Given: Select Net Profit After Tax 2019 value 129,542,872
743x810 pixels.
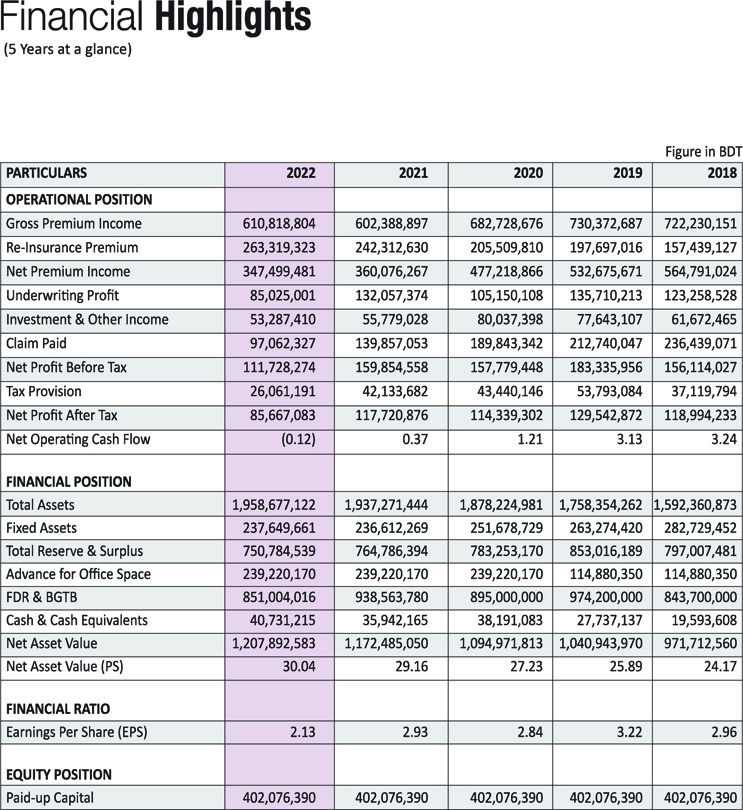Looking at the screenshot, I should (x=606, y=415).
